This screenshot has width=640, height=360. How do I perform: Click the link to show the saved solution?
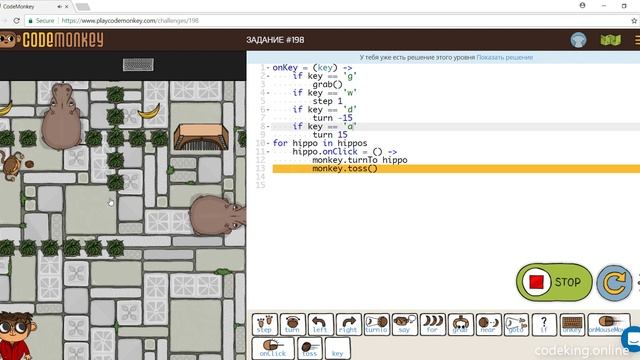(504, 58)
